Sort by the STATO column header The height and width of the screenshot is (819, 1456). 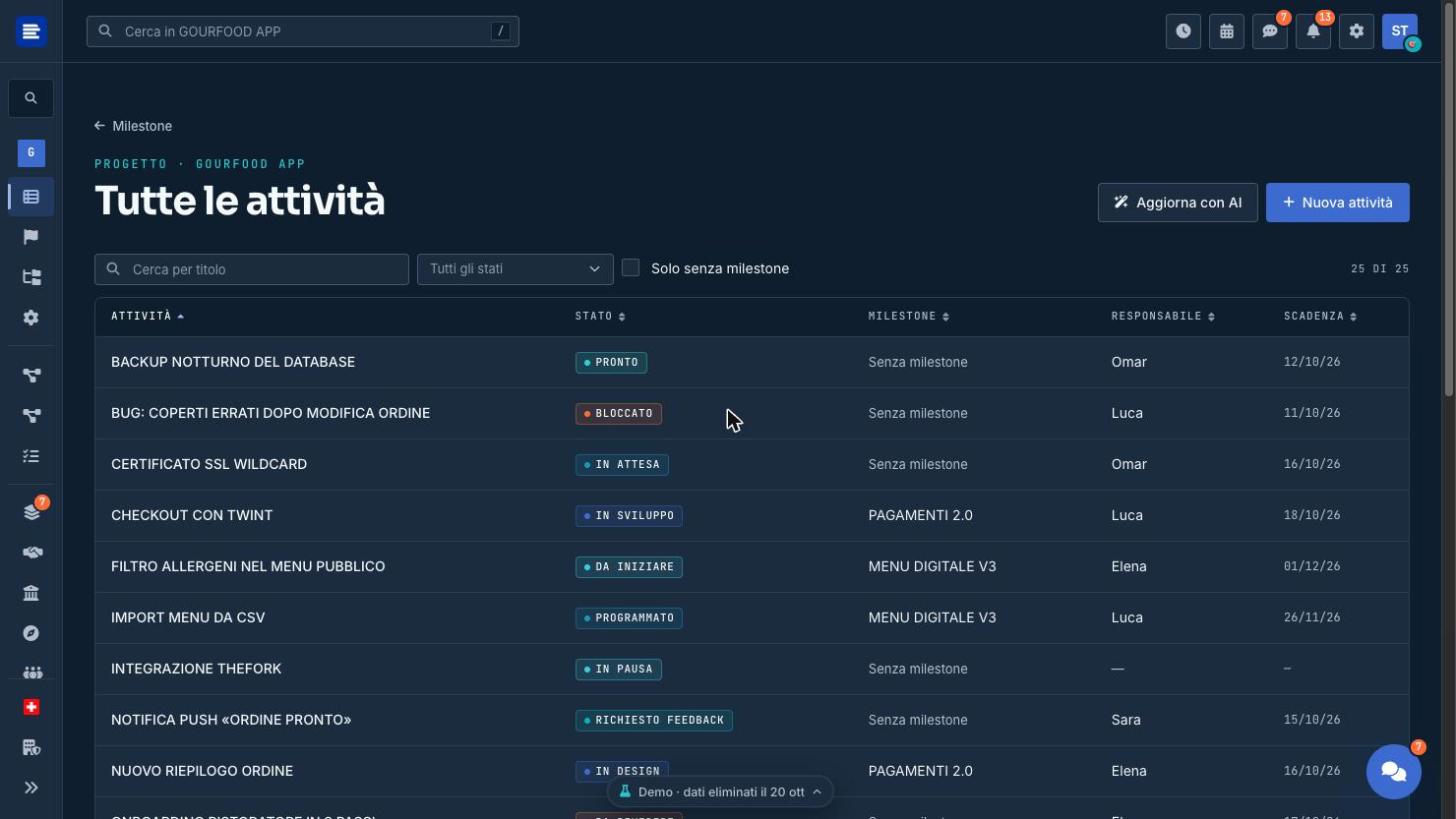pyautogui.click(x=600, y=316)
